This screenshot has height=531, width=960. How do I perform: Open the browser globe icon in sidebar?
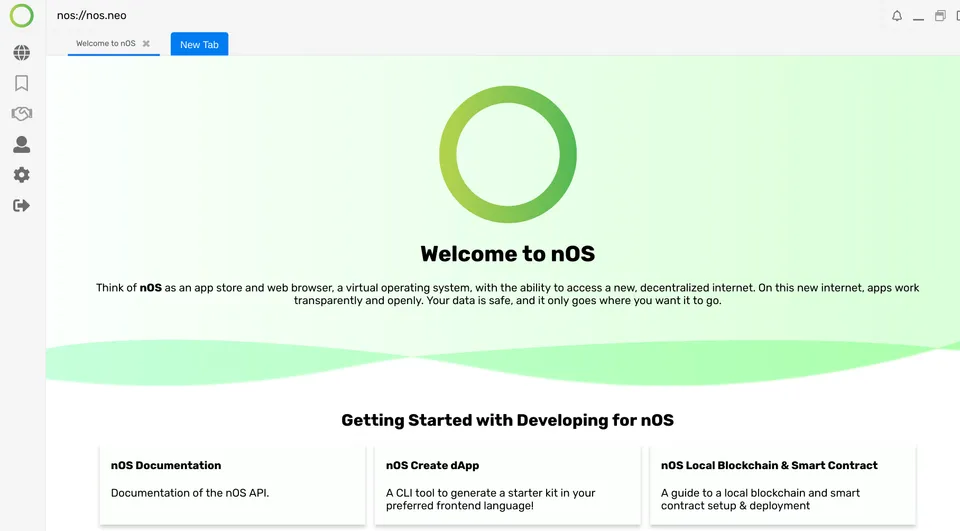(21, 53)
